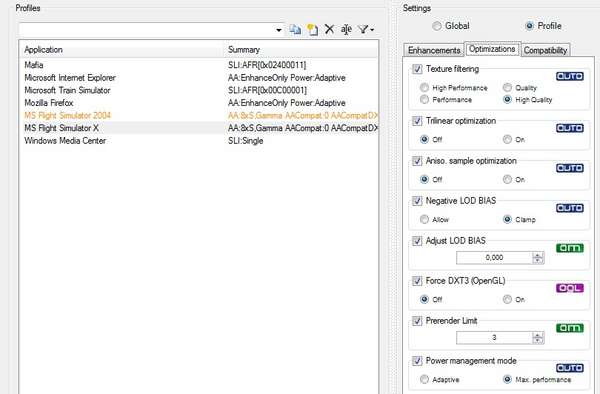Select MS Flight Simulator 2004 profile
This screenshot has height=394, width=600.
(198, 116)
